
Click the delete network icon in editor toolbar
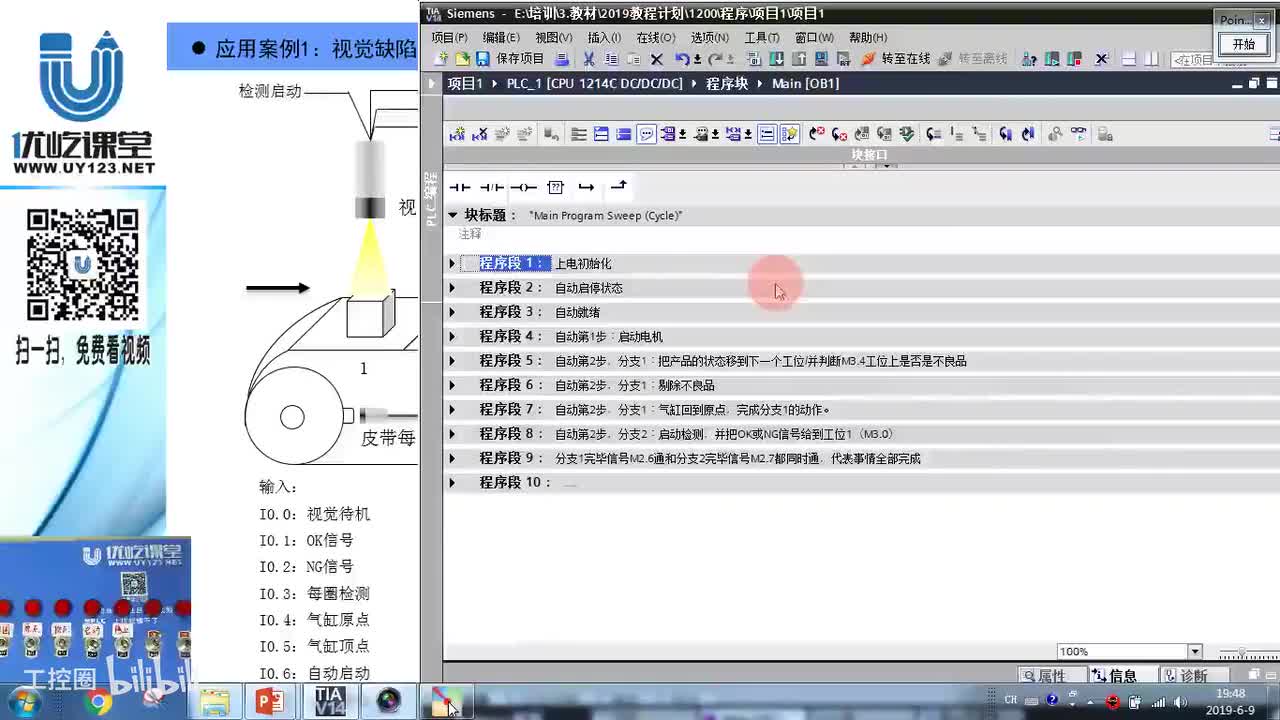pyautogui.click(x=480, y=134)
